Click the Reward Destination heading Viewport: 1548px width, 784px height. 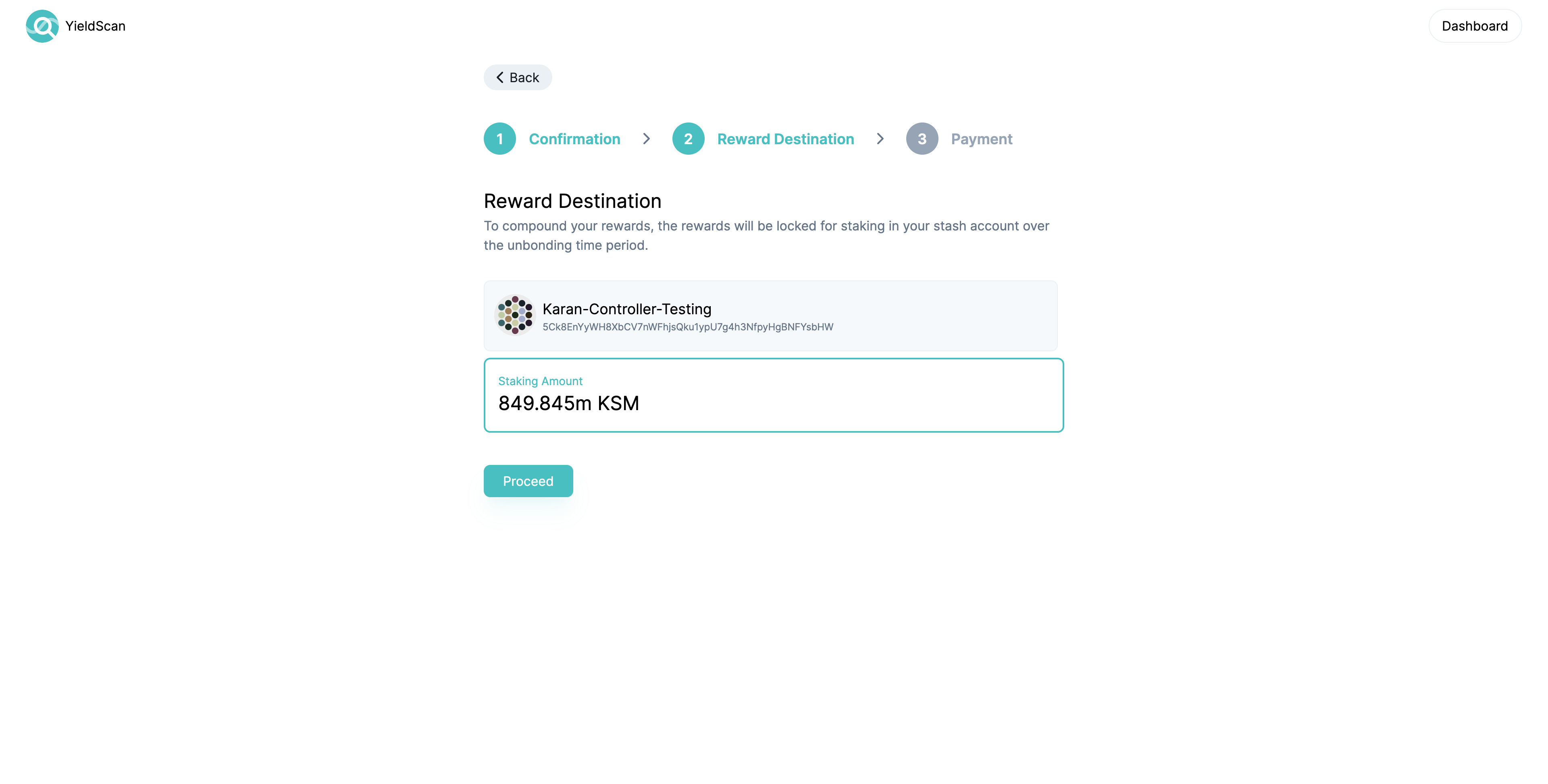coord(572,201)
